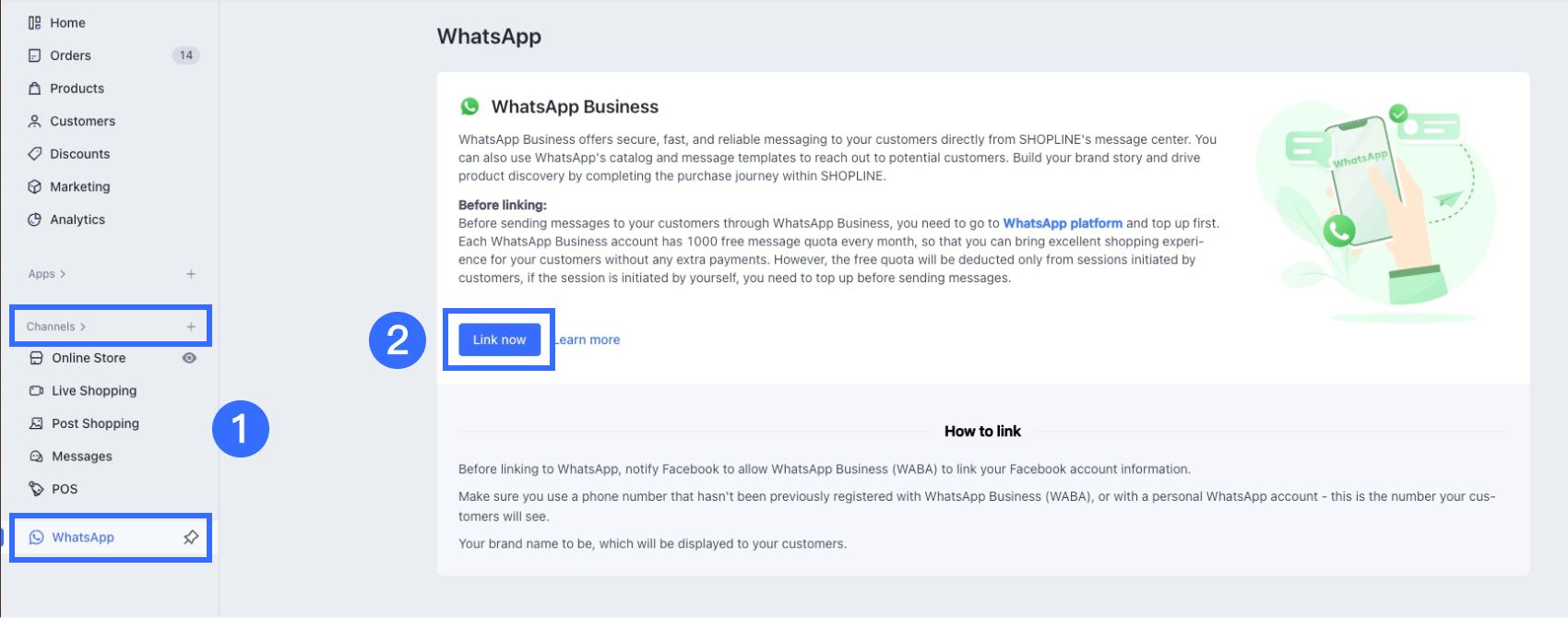Open the WhatsApp platform link

tap(1063, 223)
